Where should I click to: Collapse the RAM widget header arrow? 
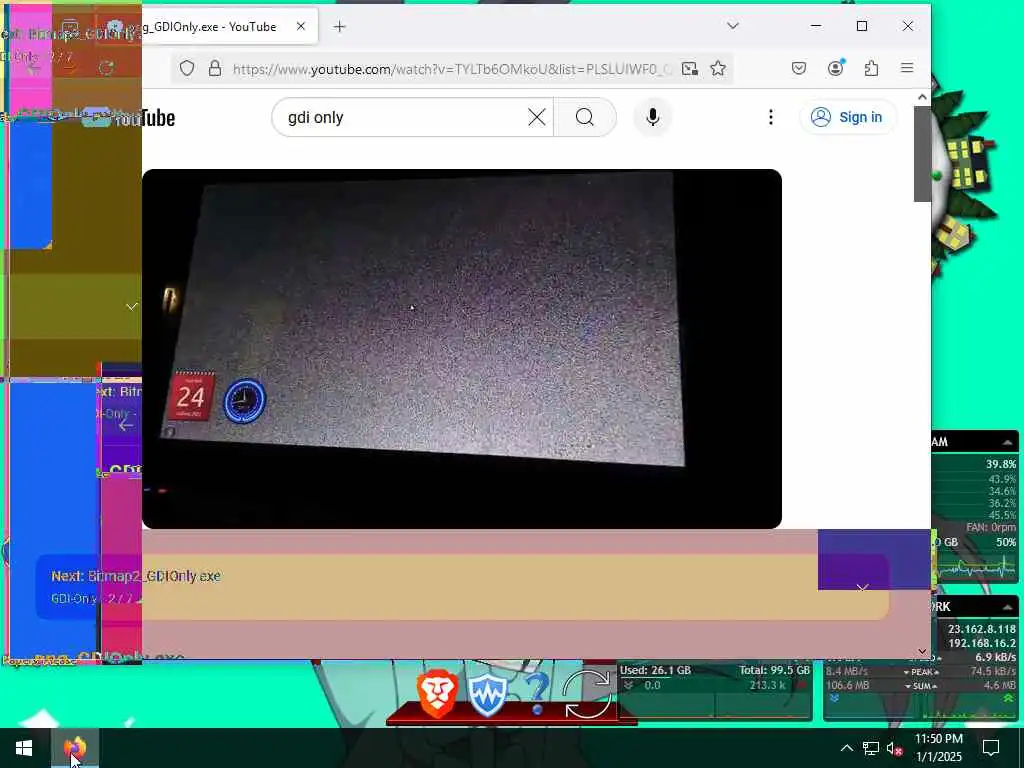(x=1007, y=443)
